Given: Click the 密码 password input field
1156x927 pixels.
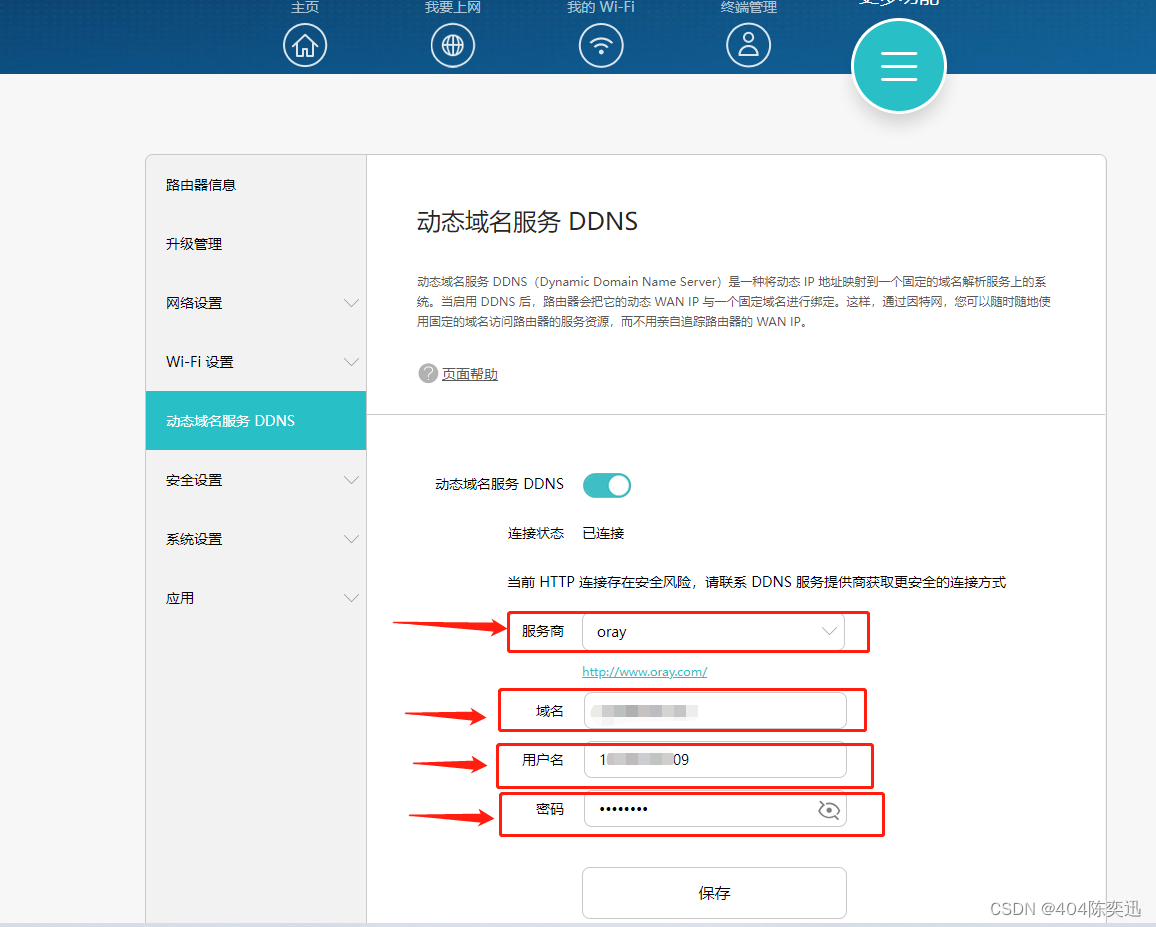Looking at the screenshot, I should click(x=715, y=810).
